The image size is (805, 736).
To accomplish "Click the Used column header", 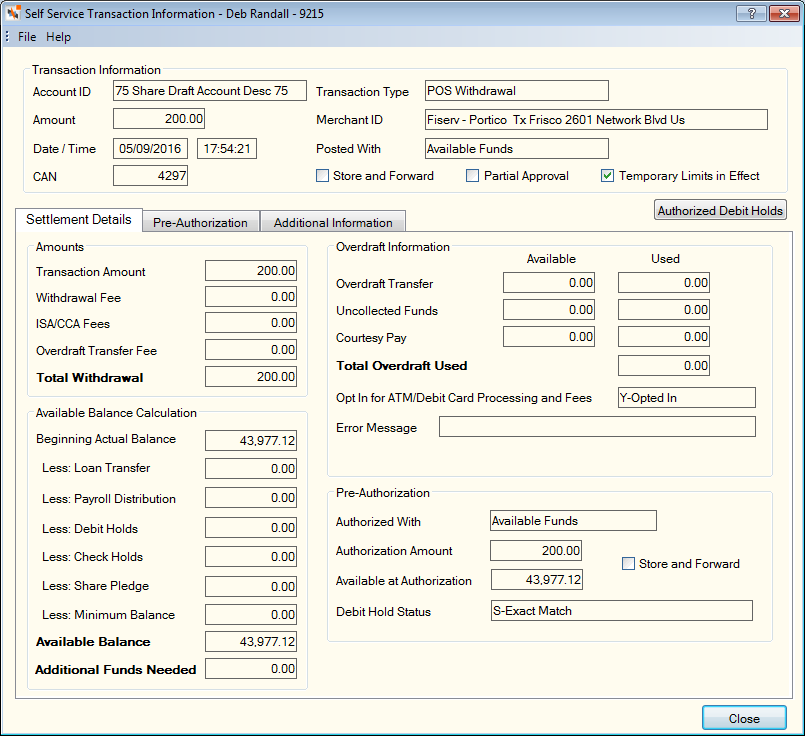I will coord(665,259).
